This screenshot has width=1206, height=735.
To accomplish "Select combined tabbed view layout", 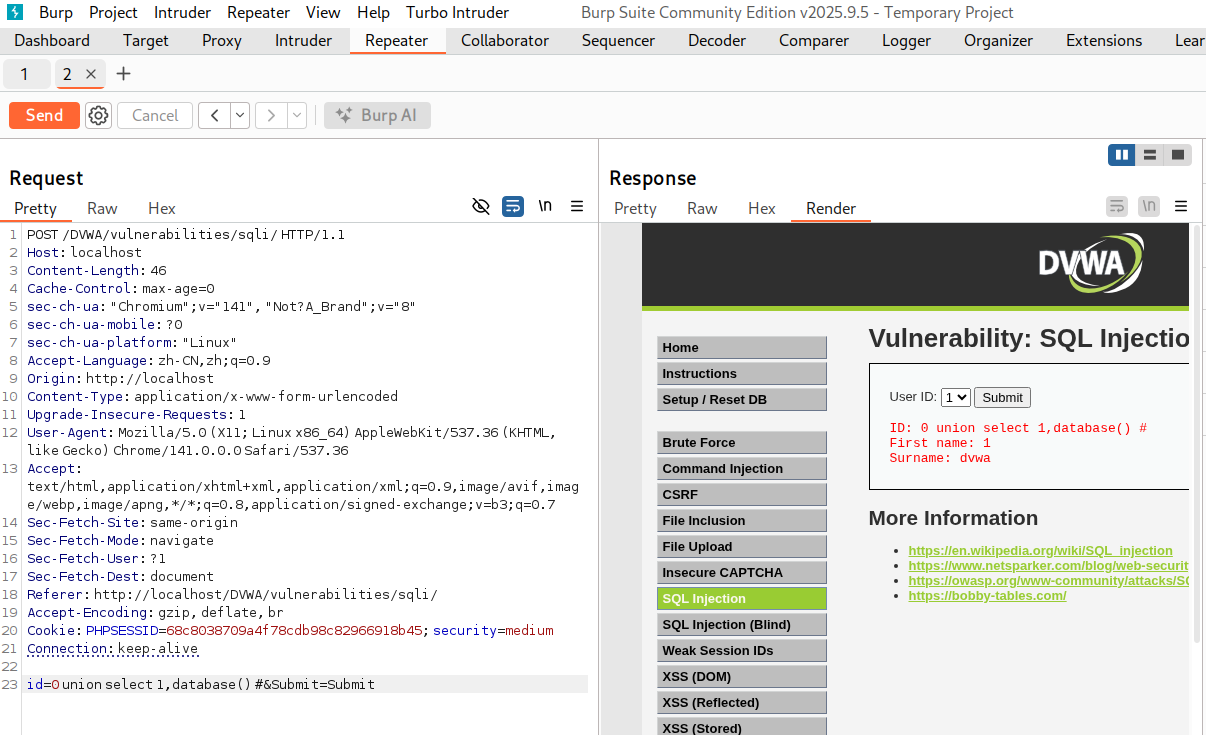I will point(1178,155).
